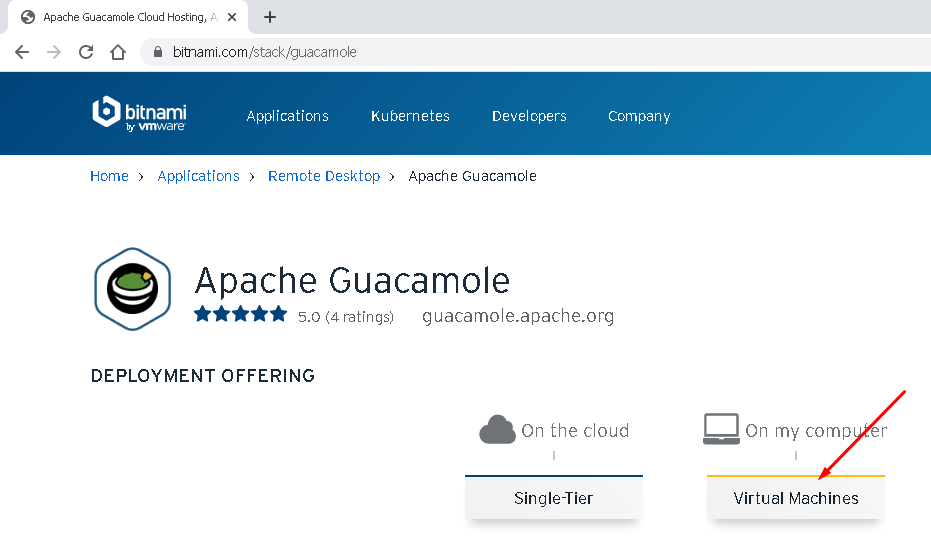
Task: Click the laptop icon beside On my computer
Action: click(x=721, y=429)
